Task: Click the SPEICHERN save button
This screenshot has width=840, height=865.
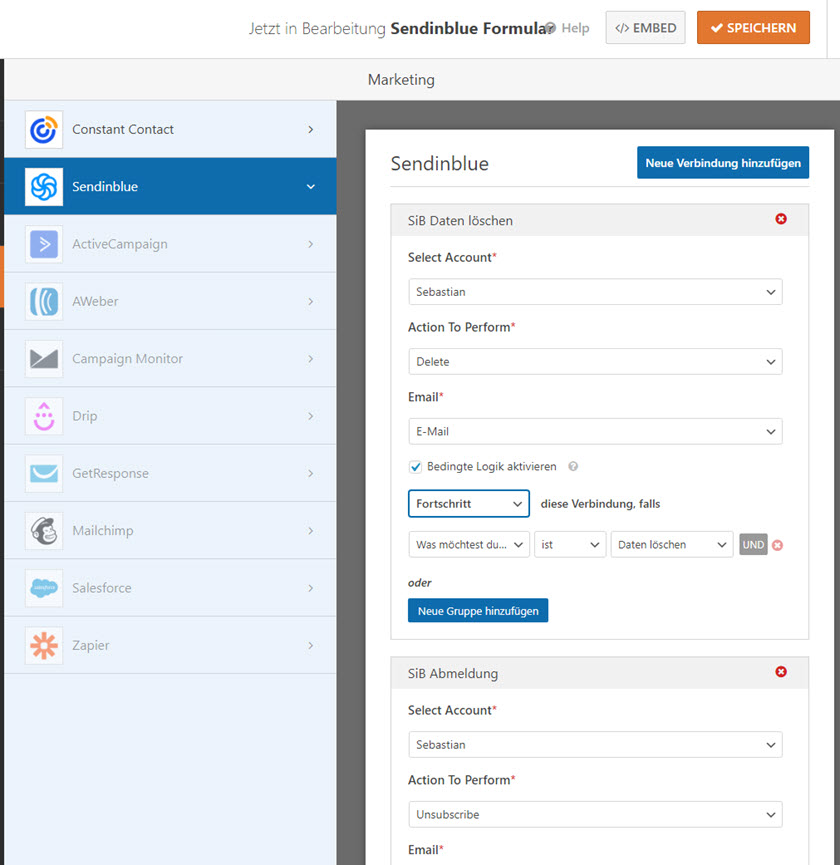Action: 753,28
